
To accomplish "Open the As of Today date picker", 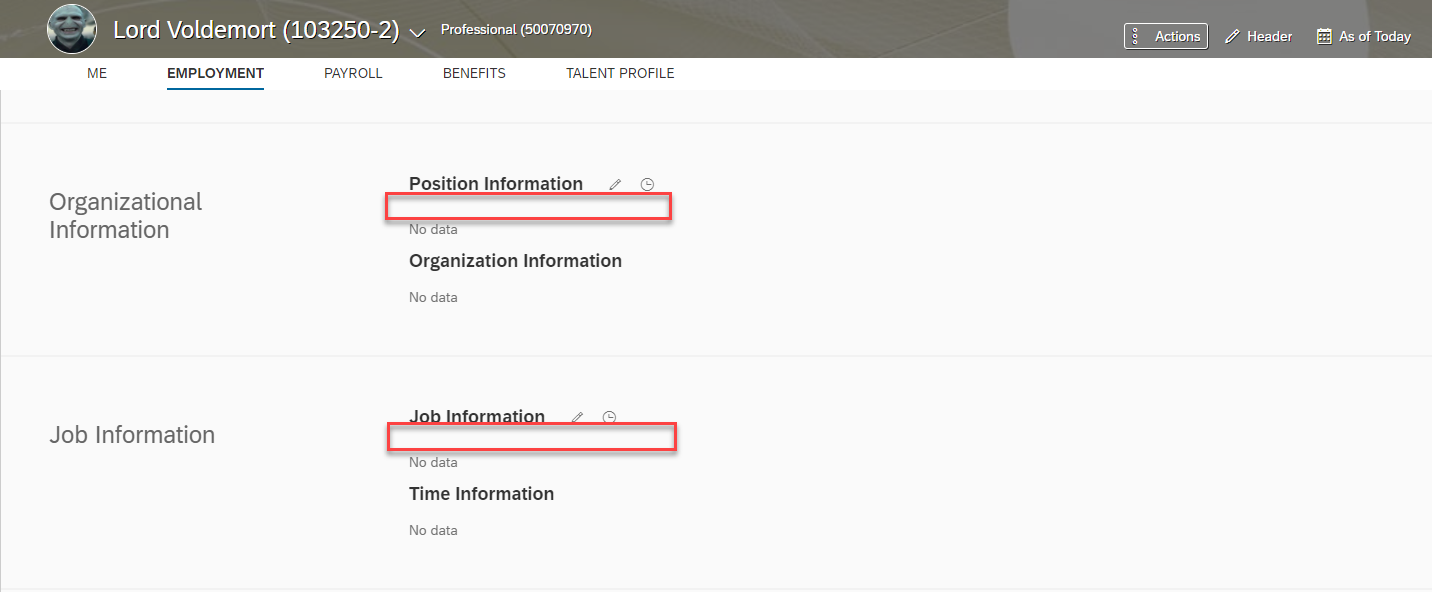I will (x=1363, y=36).
